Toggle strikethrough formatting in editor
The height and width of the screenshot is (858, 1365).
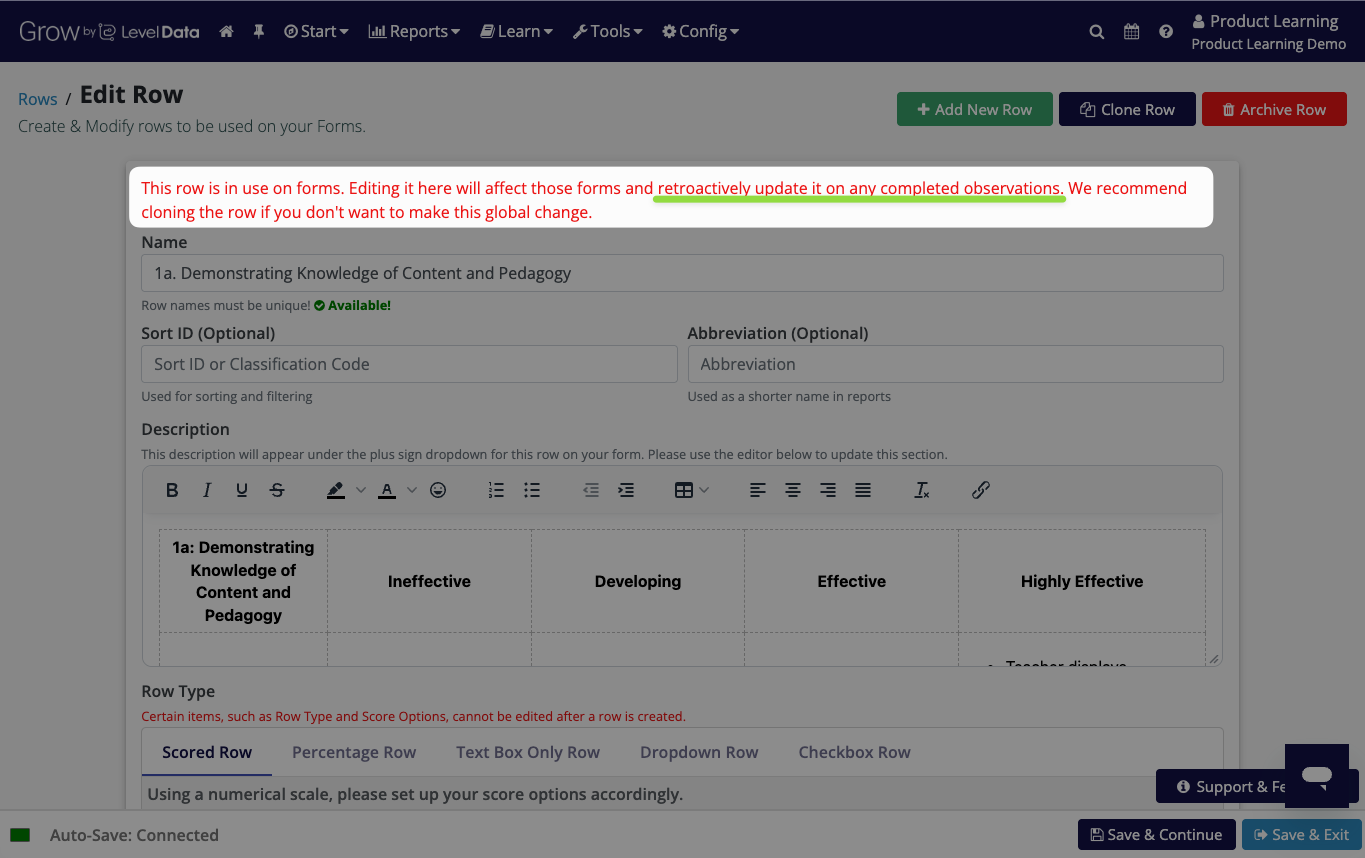tap(277, 490)
